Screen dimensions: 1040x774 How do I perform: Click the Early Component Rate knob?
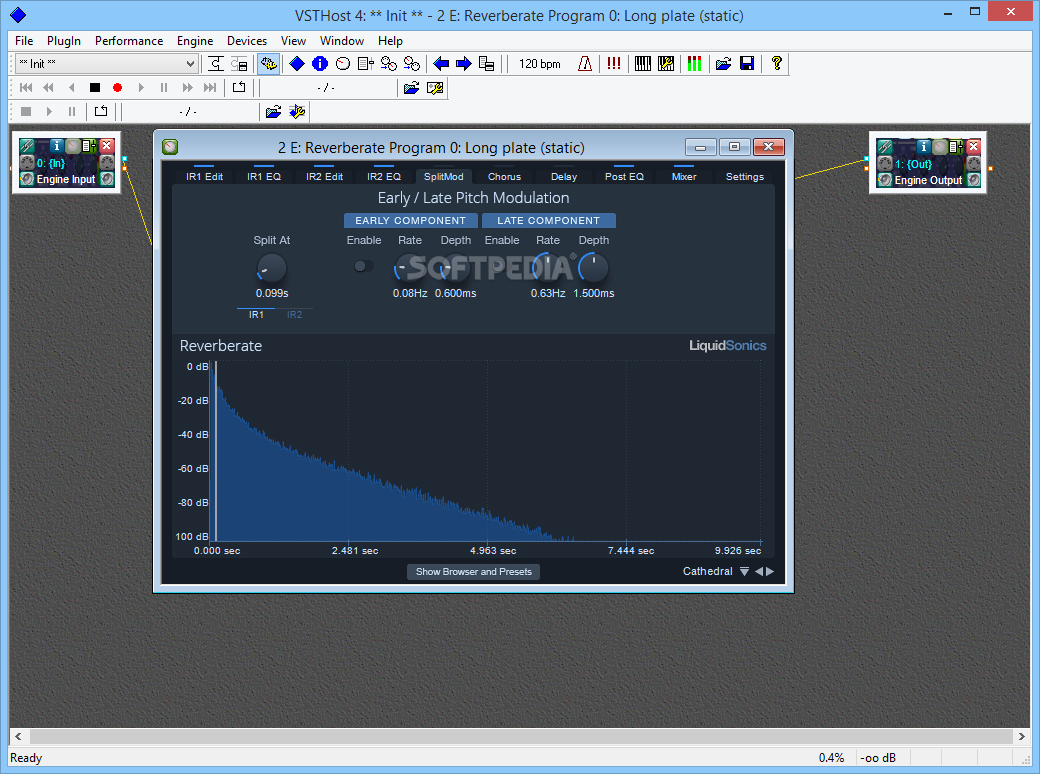(x=409, y=269)
